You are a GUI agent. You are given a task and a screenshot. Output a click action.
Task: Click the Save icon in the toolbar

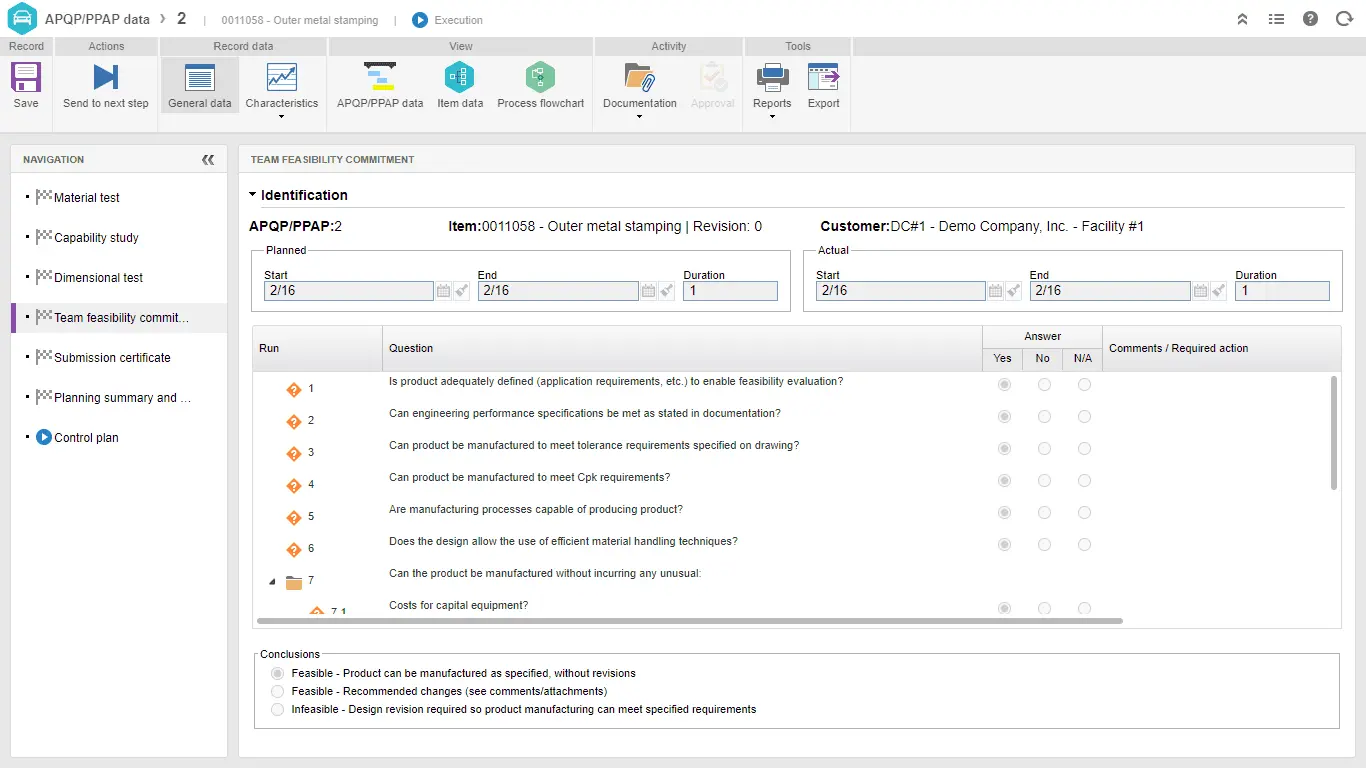26,78
